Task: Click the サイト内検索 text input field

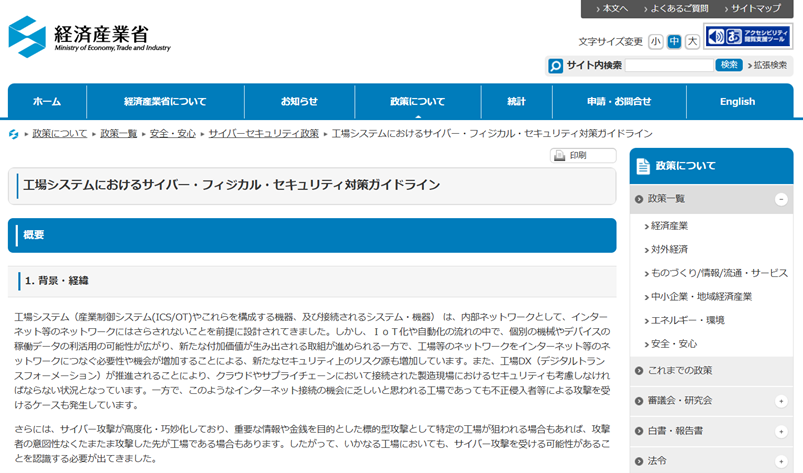Action: [x=669, y=66]
